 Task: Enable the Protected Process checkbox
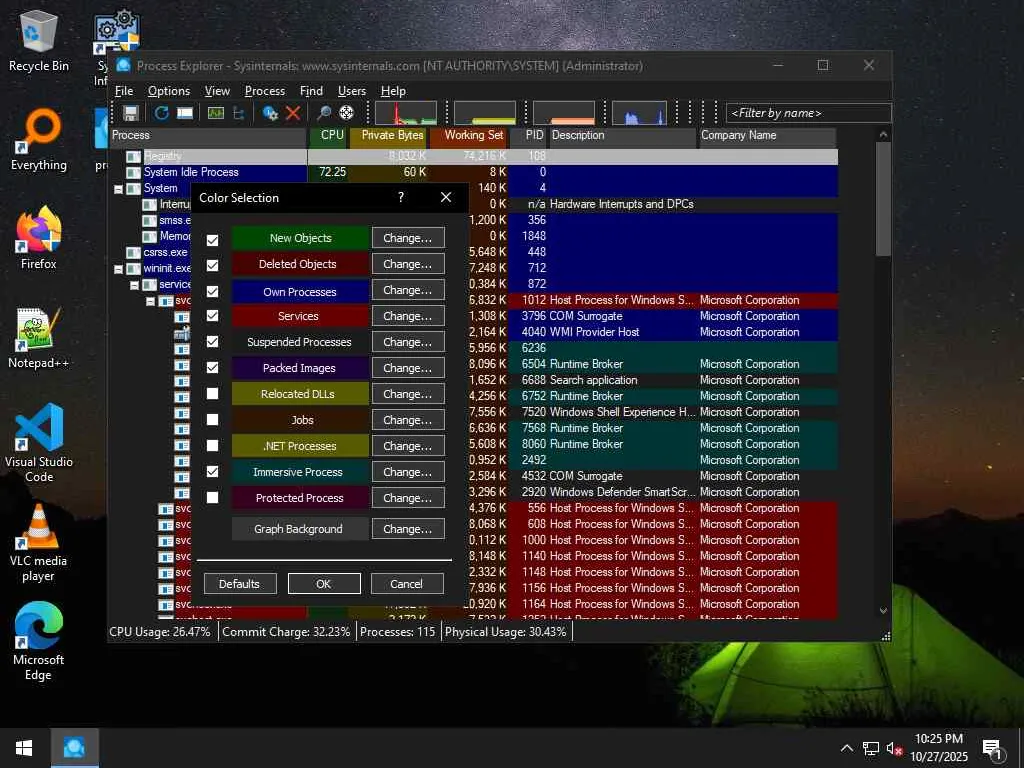[x=212, y=497]
